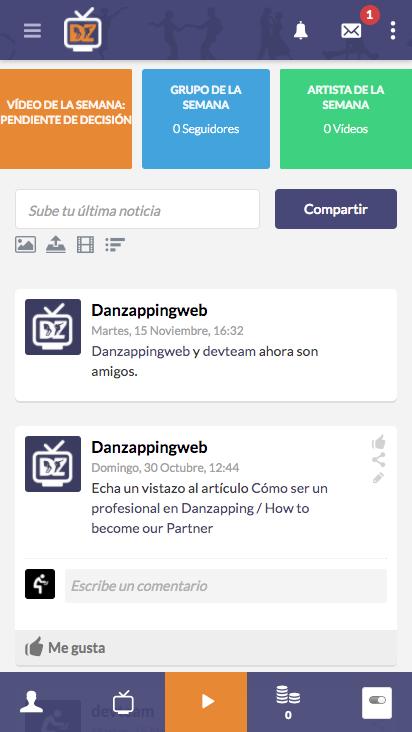Open Danzappingweb name on 30 Octubre post

coord(149,447)
